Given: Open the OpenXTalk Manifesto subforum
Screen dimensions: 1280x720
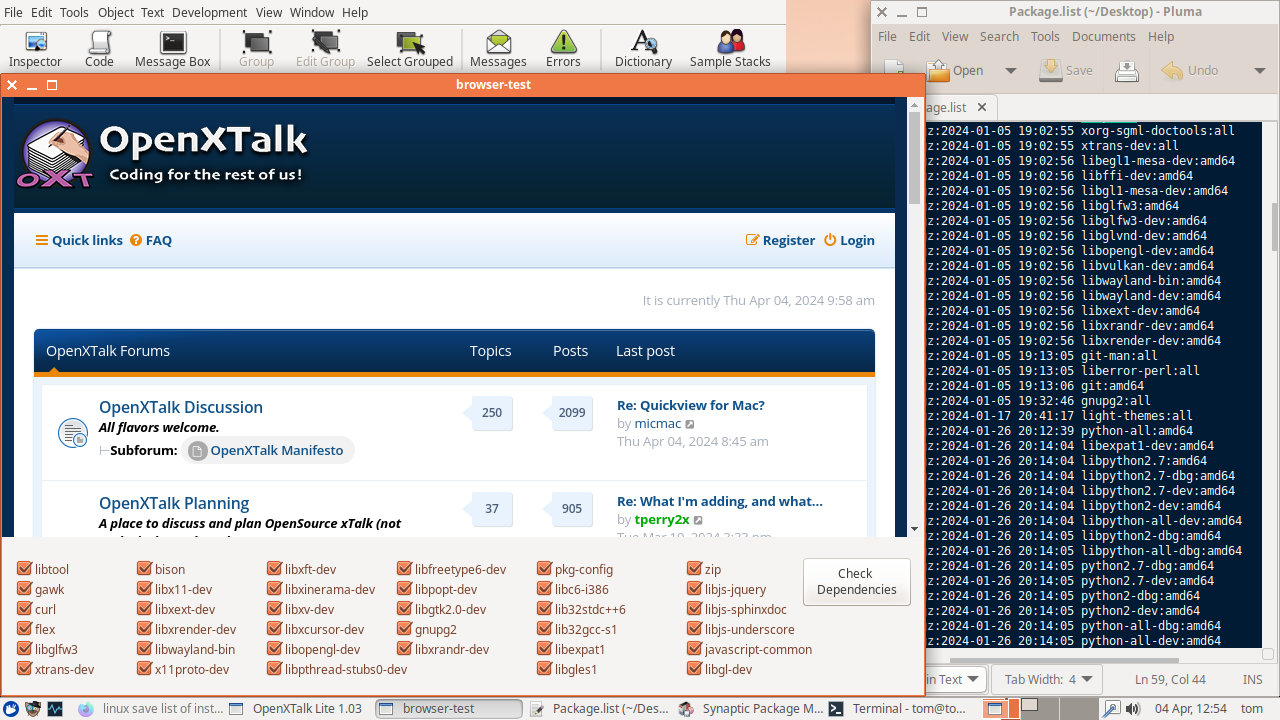Looking at the screenshot, I should (267, 450).
